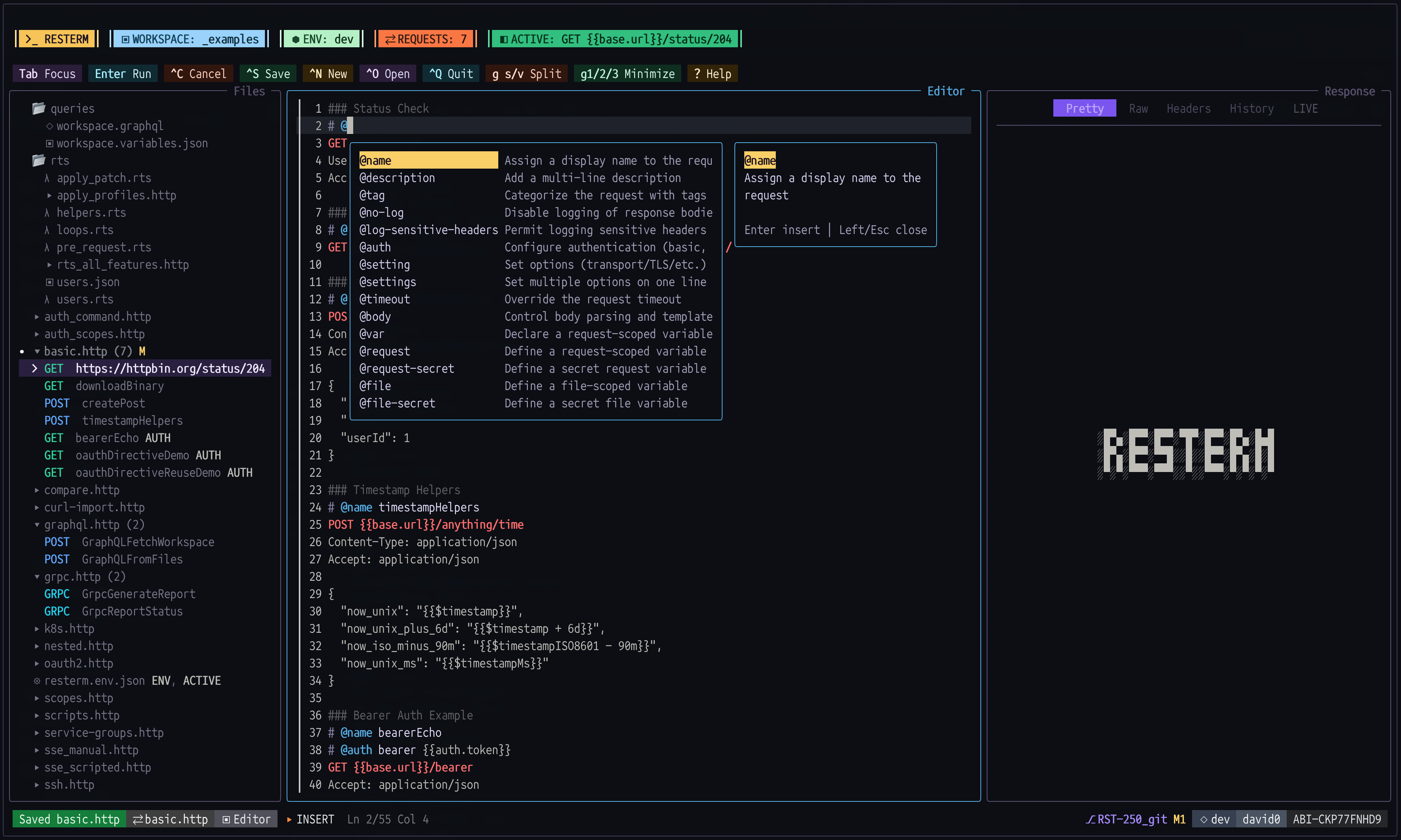Click the Enter Run shortcut button
The height and width of the screenshot is (840, 1401).
(123, 74)
